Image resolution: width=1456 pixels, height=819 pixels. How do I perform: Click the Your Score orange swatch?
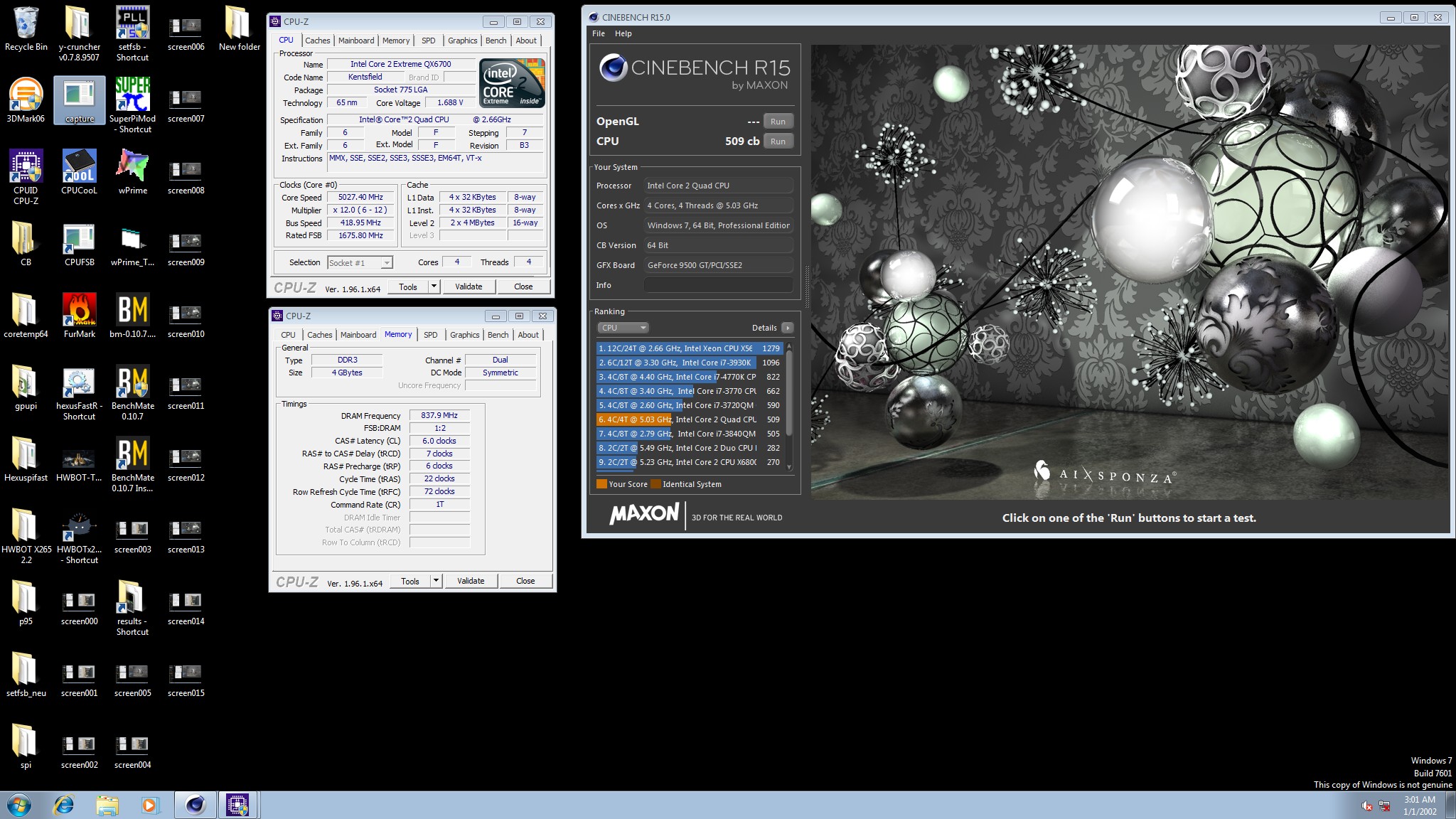click(x=601, y=484)
